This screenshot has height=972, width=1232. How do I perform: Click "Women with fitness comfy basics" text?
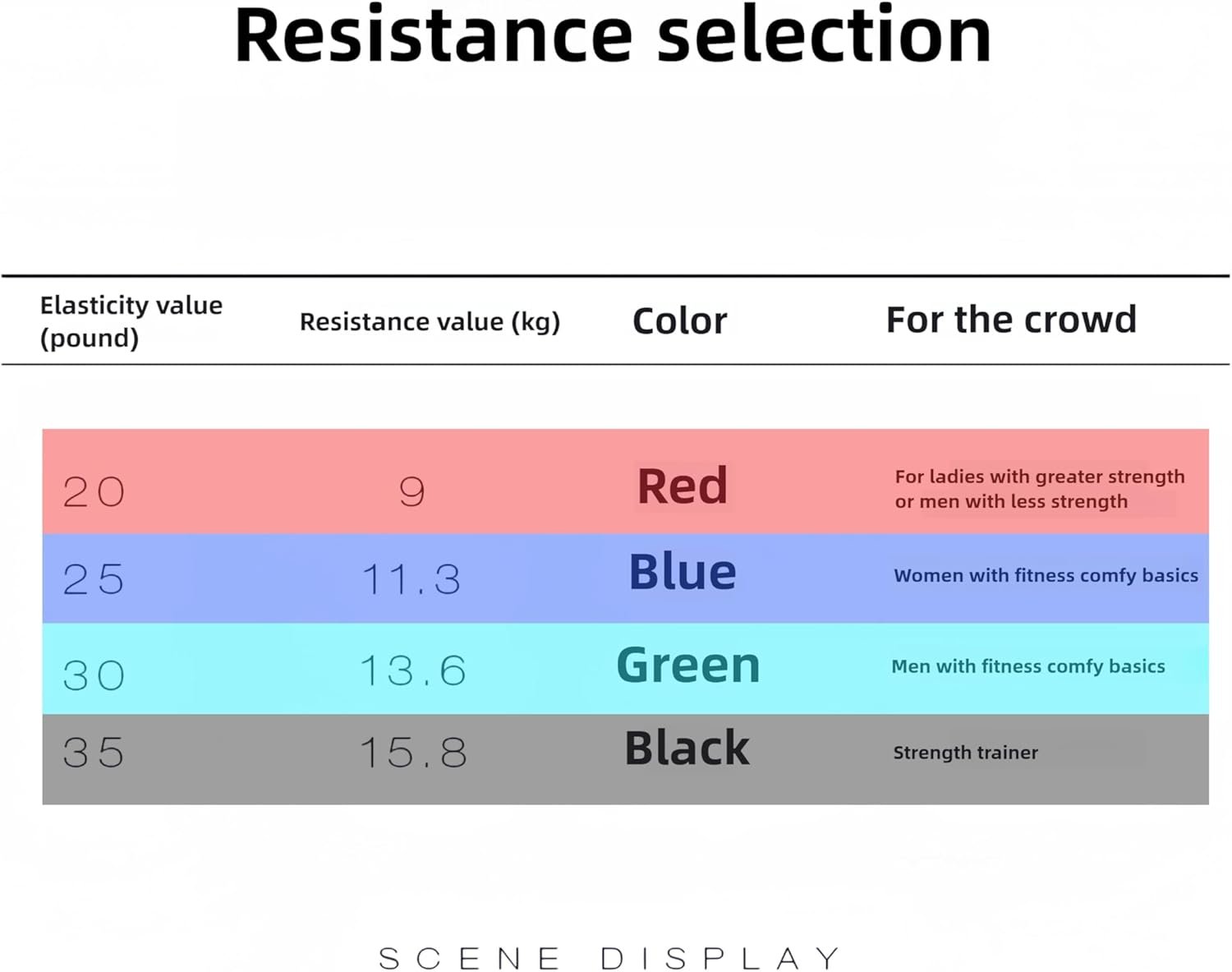(1045, 575)
